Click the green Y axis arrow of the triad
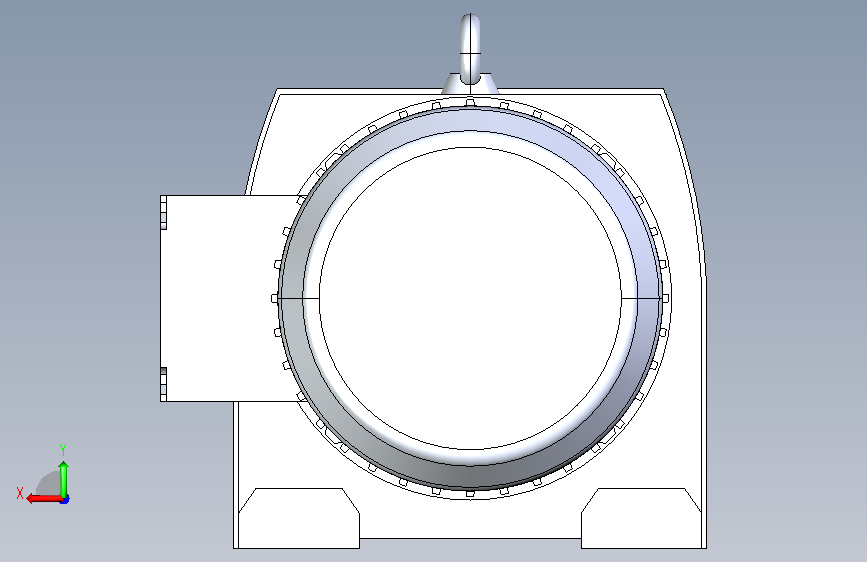The image size is (867, 562). [64, 479]
